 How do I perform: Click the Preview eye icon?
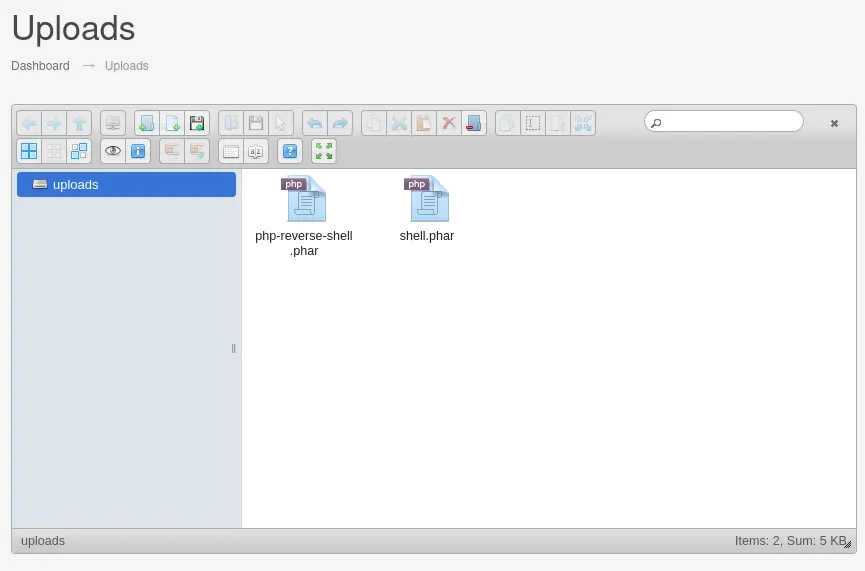tap(113, 151)
